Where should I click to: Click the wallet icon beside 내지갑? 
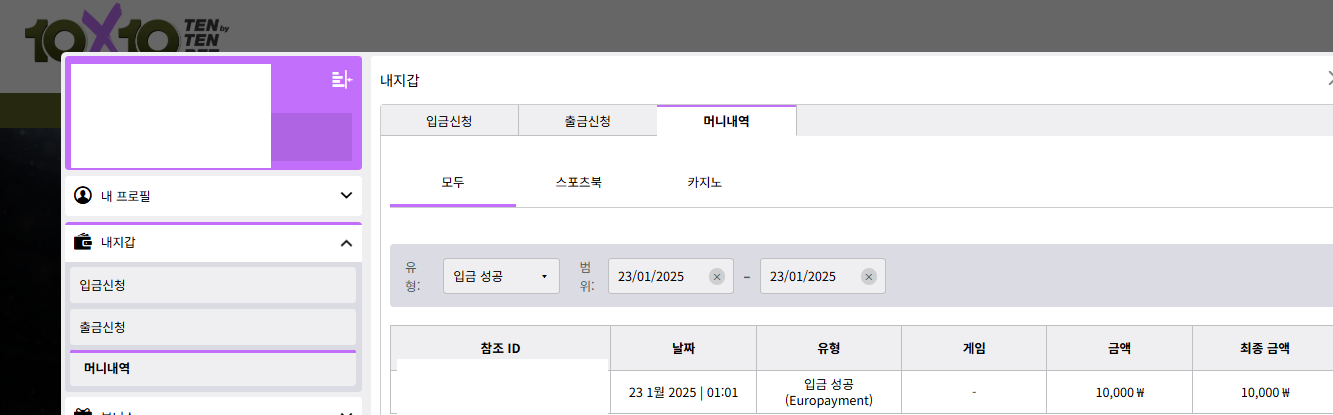(x=83, y=242)
